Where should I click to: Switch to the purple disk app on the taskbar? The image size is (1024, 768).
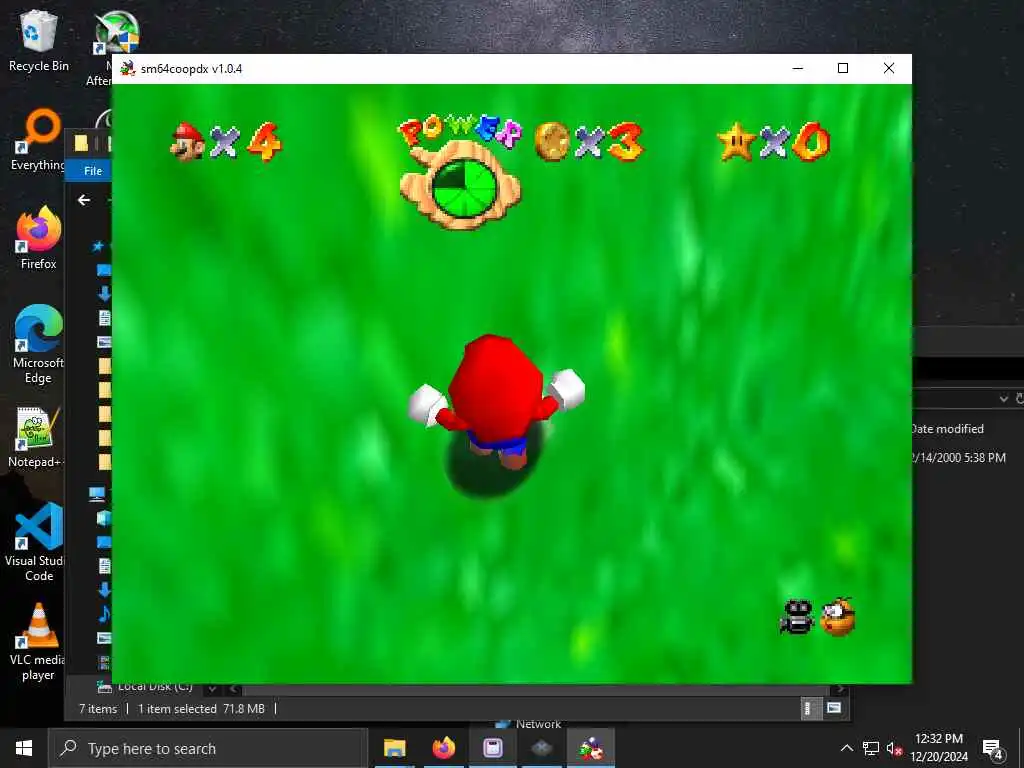click(x=492, y=748)
